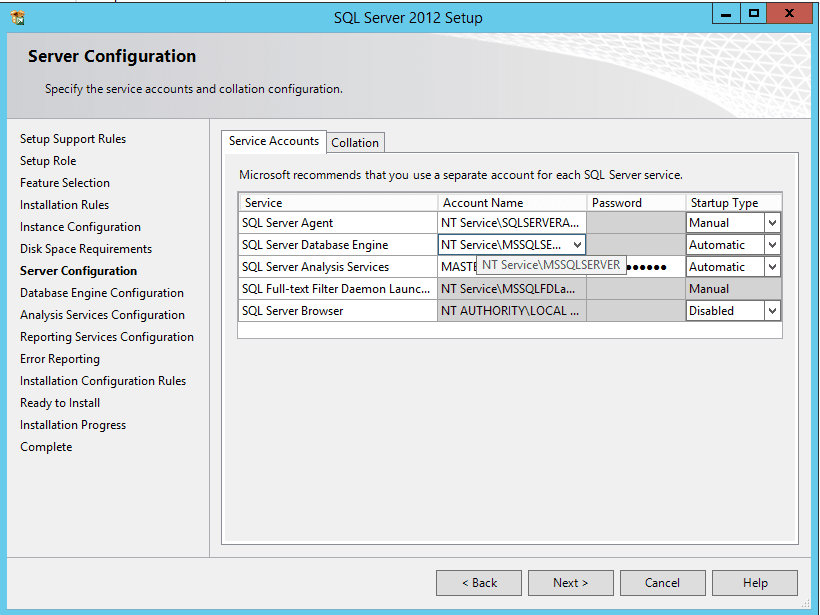The image size is (820, 615).
Task: Open the SQL Server Browser startup type dropdown
Action: [774, 310]
